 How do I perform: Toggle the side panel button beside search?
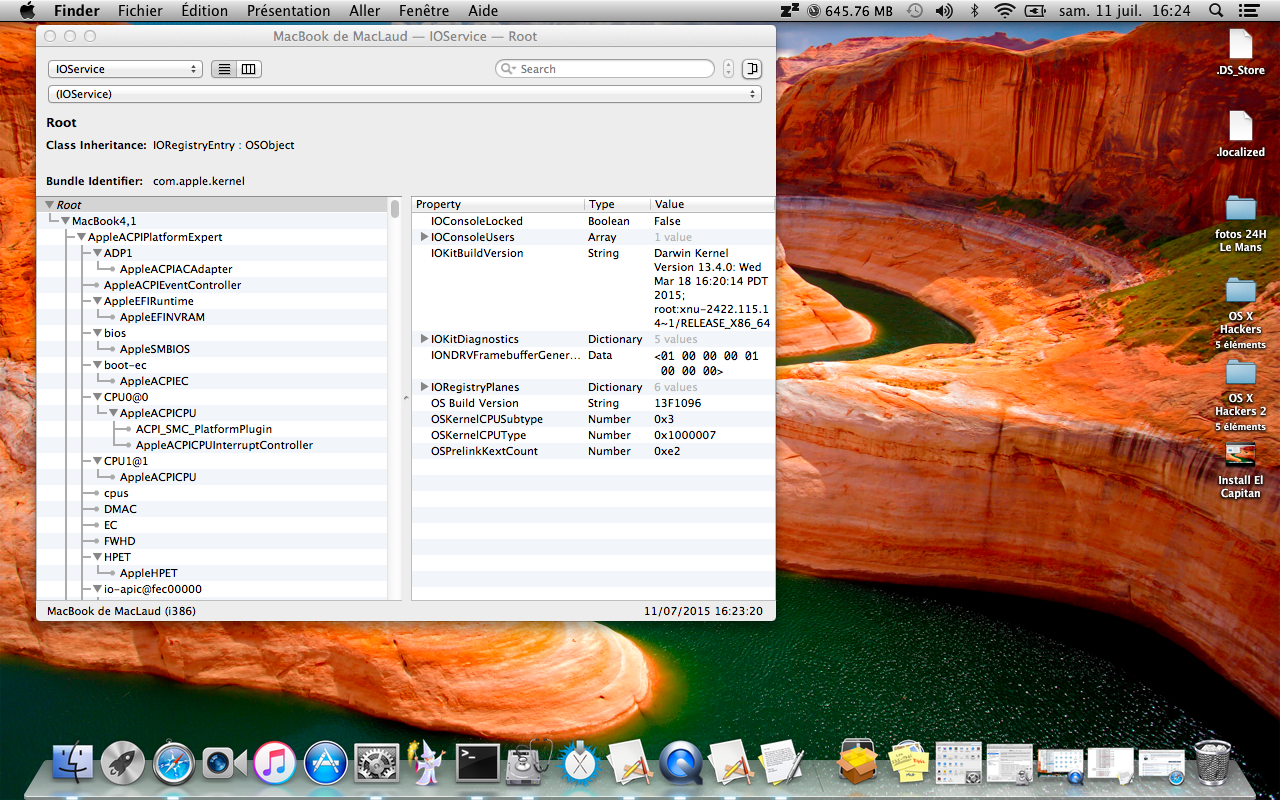point(751,69)
